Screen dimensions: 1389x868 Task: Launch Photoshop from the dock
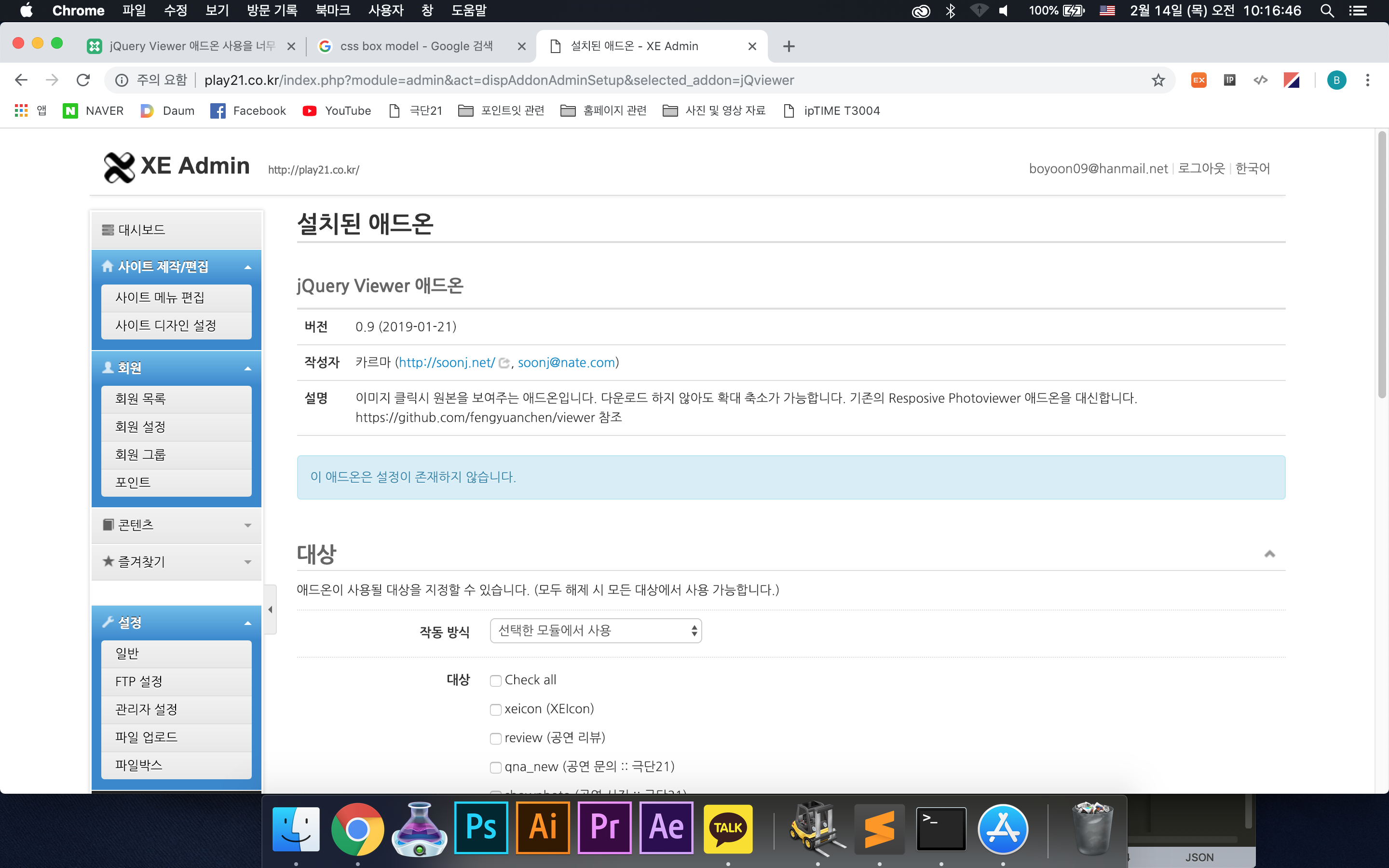pyautogui.click(x=481, y=828)
